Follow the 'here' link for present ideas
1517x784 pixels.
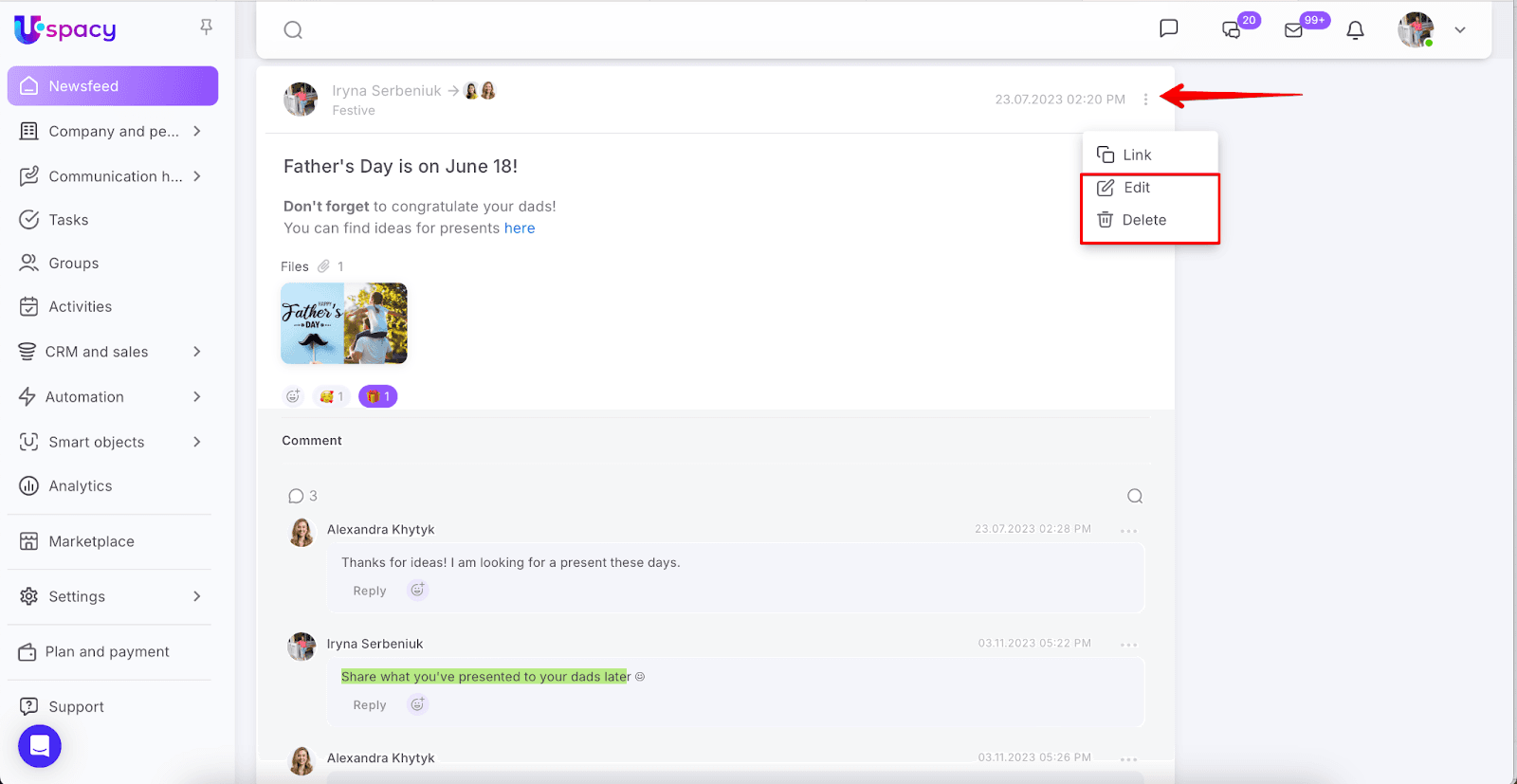click(520, 228)
